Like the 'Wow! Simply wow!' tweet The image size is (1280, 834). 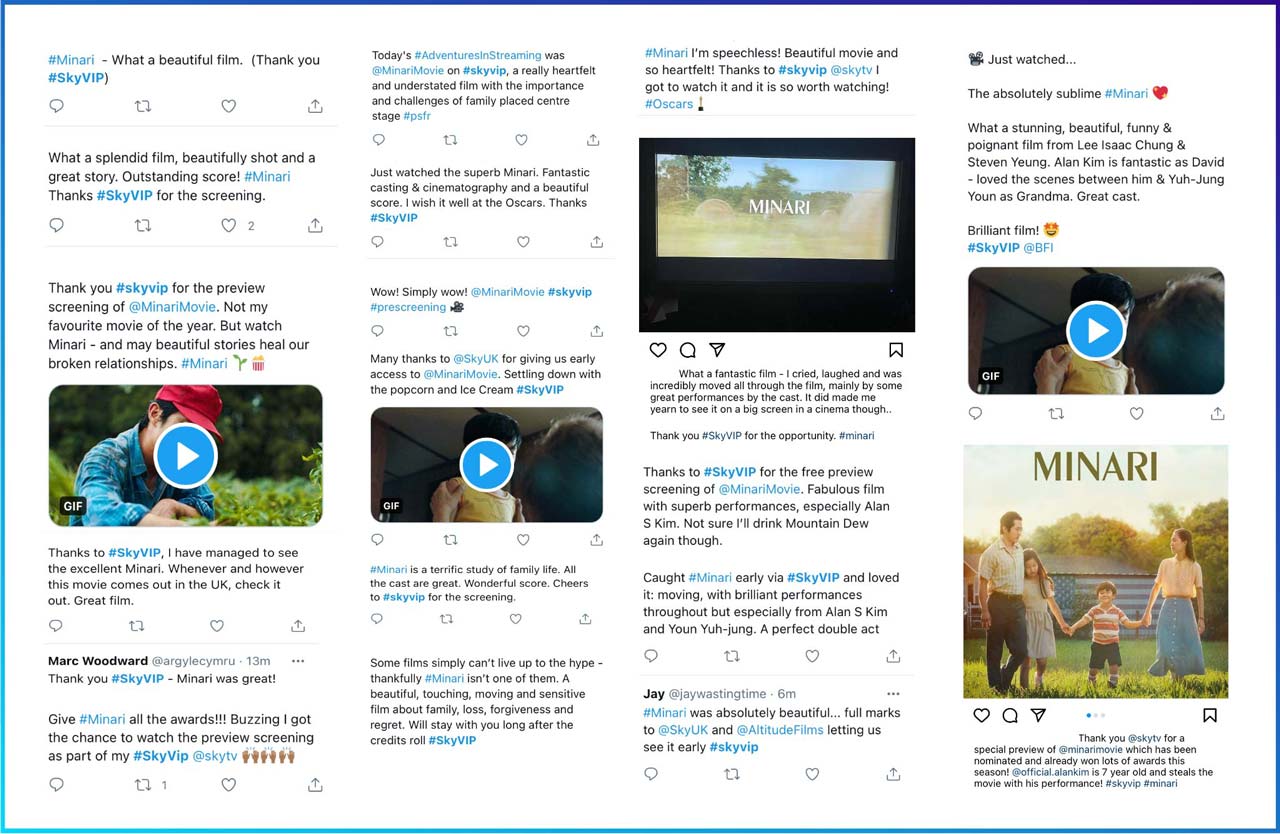(x=523, y=331)
